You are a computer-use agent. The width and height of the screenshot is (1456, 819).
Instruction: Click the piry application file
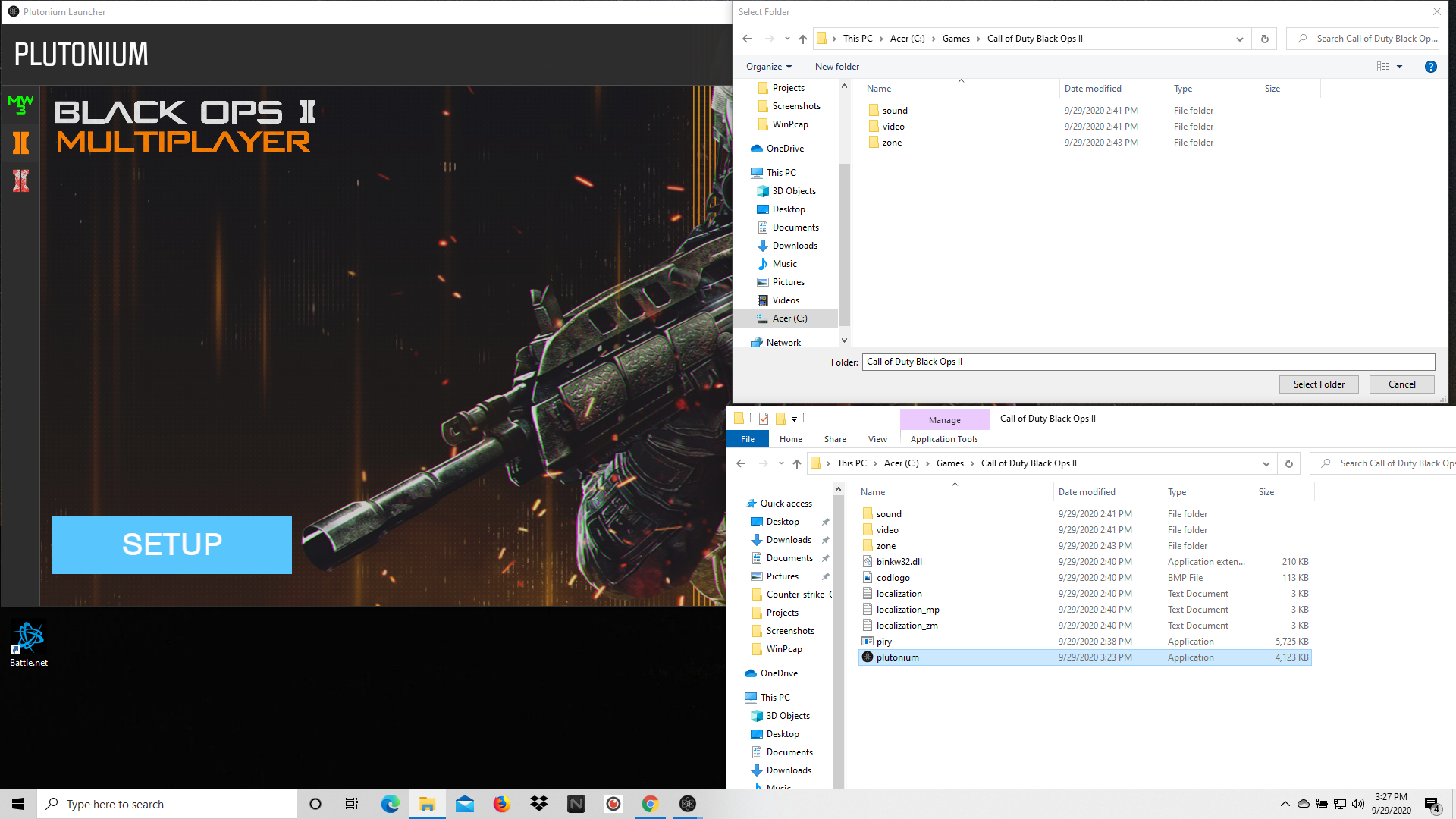coord(883,641)
